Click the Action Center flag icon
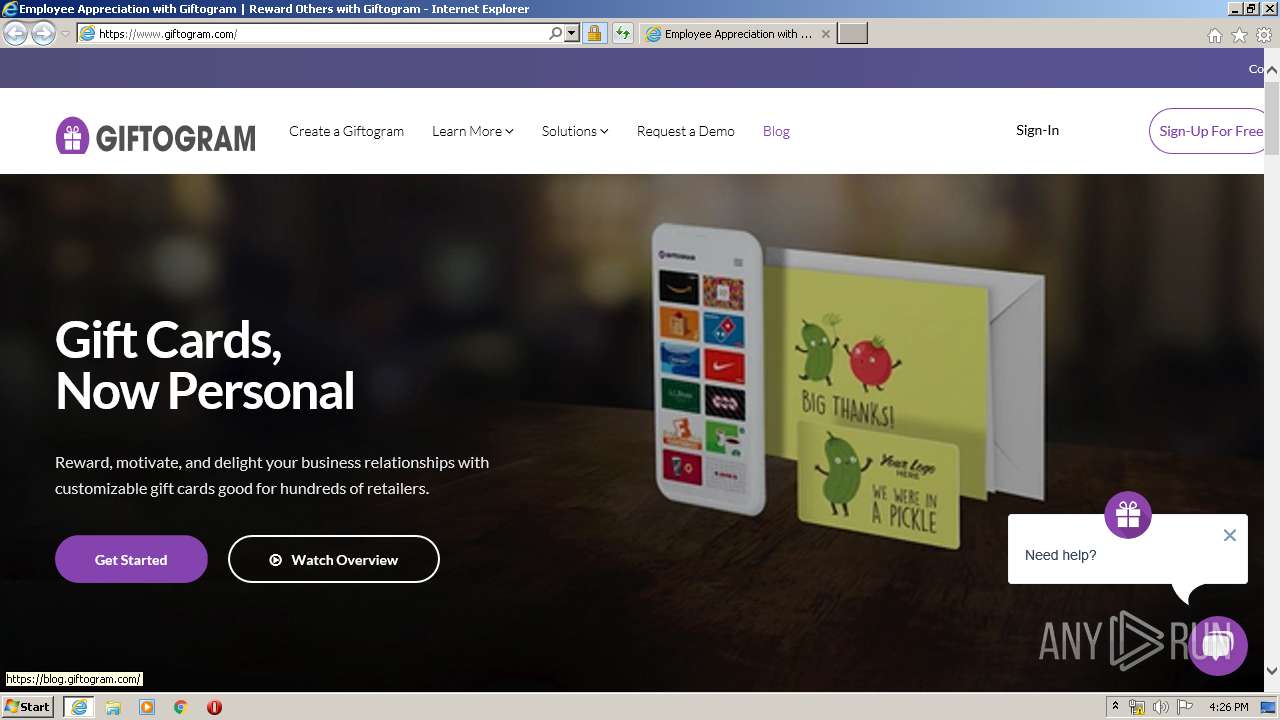This screenshot has height=720, width=1280. tap(1185, 707)
